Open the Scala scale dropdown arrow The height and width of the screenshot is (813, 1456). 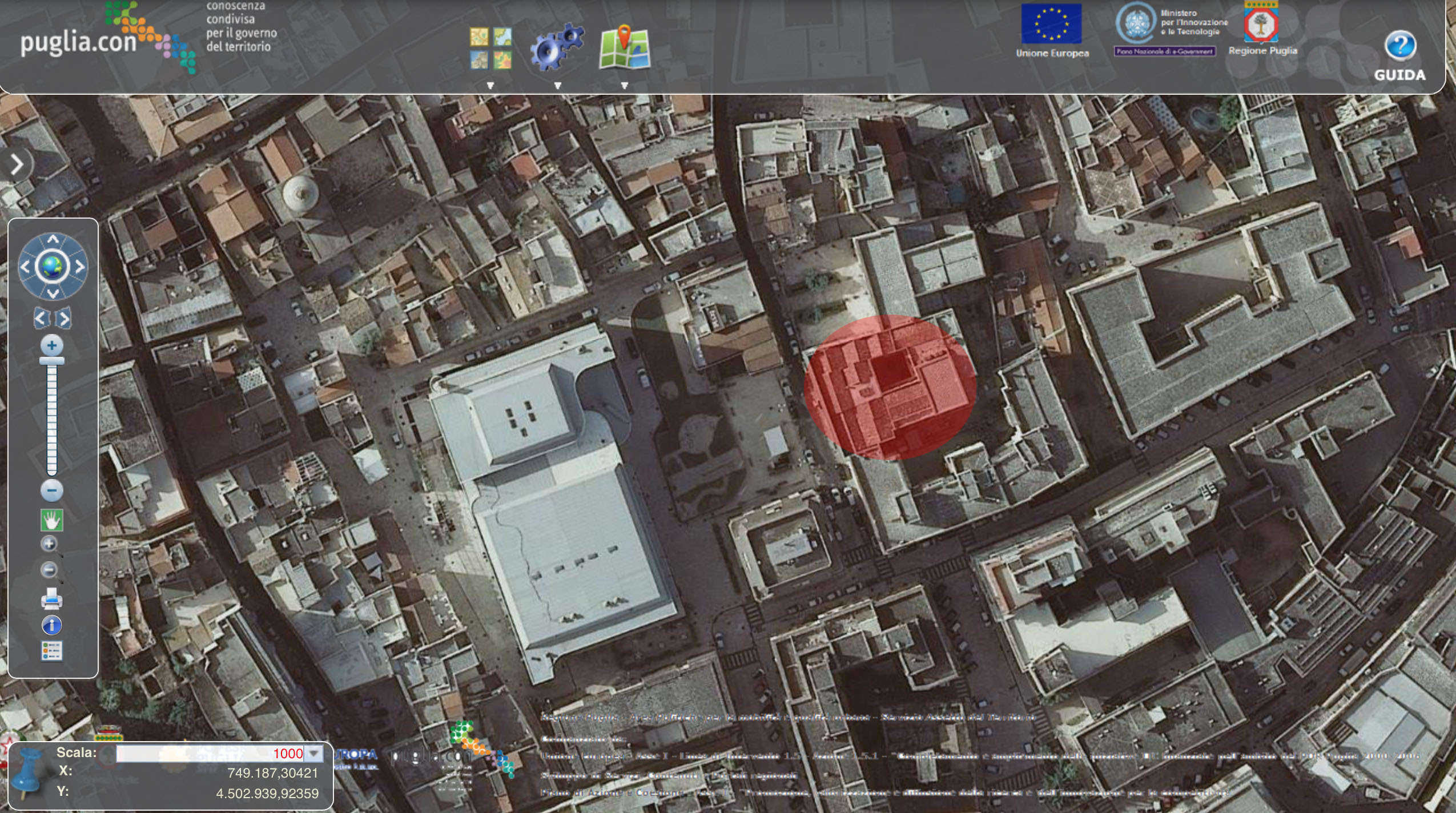click(313, 754)
